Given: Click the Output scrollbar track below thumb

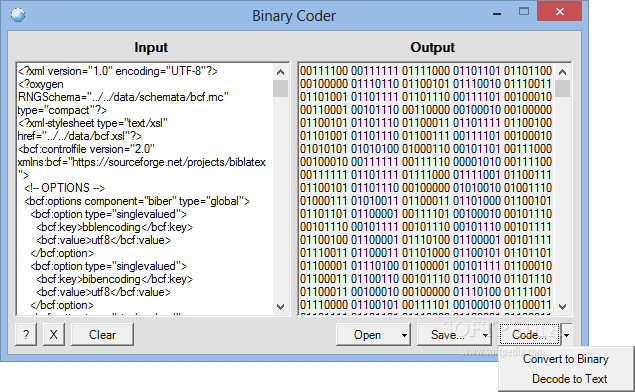Looking at the screenshot, I should pos(562,198).
